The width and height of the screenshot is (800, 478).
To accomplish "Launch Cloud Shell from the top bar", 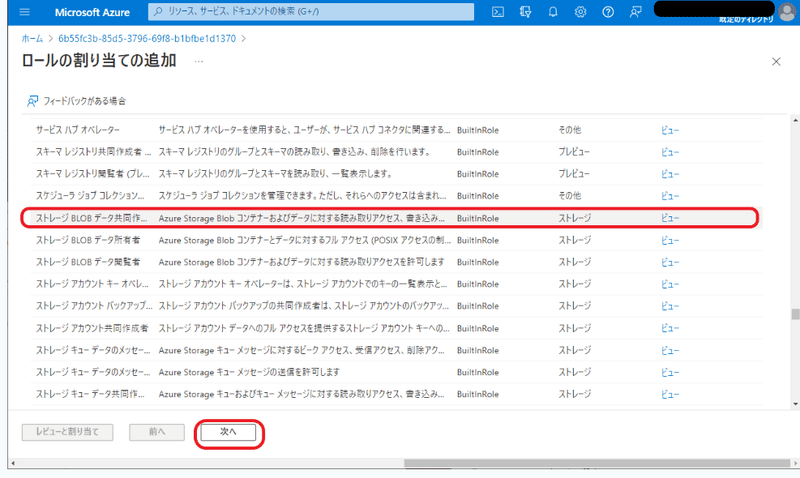I will click(x=497, y=12).
